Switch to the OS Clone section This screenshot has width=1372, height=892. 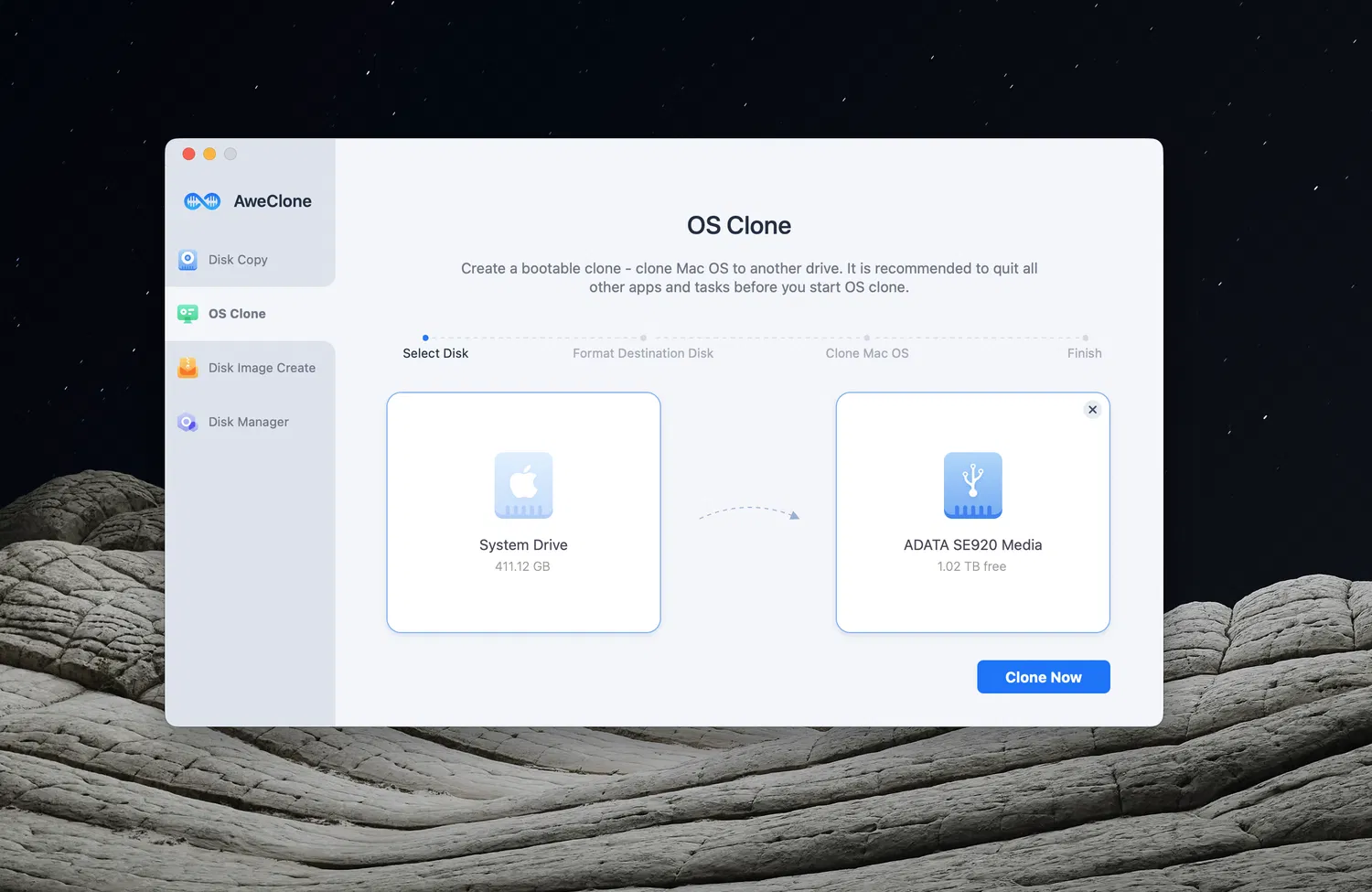(250, 314)
